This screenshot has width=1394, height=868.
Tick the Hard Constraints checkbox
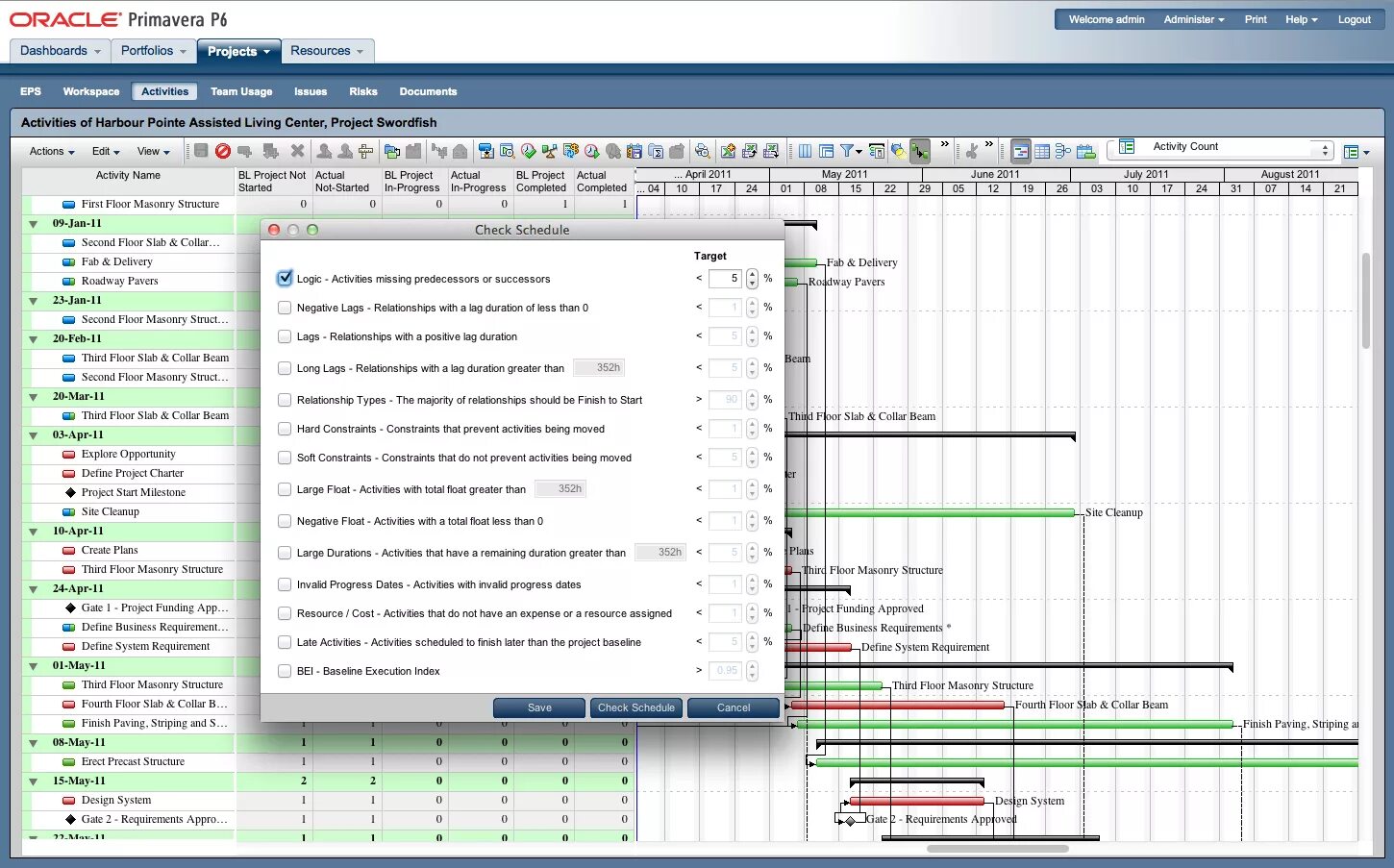point(285,429)
